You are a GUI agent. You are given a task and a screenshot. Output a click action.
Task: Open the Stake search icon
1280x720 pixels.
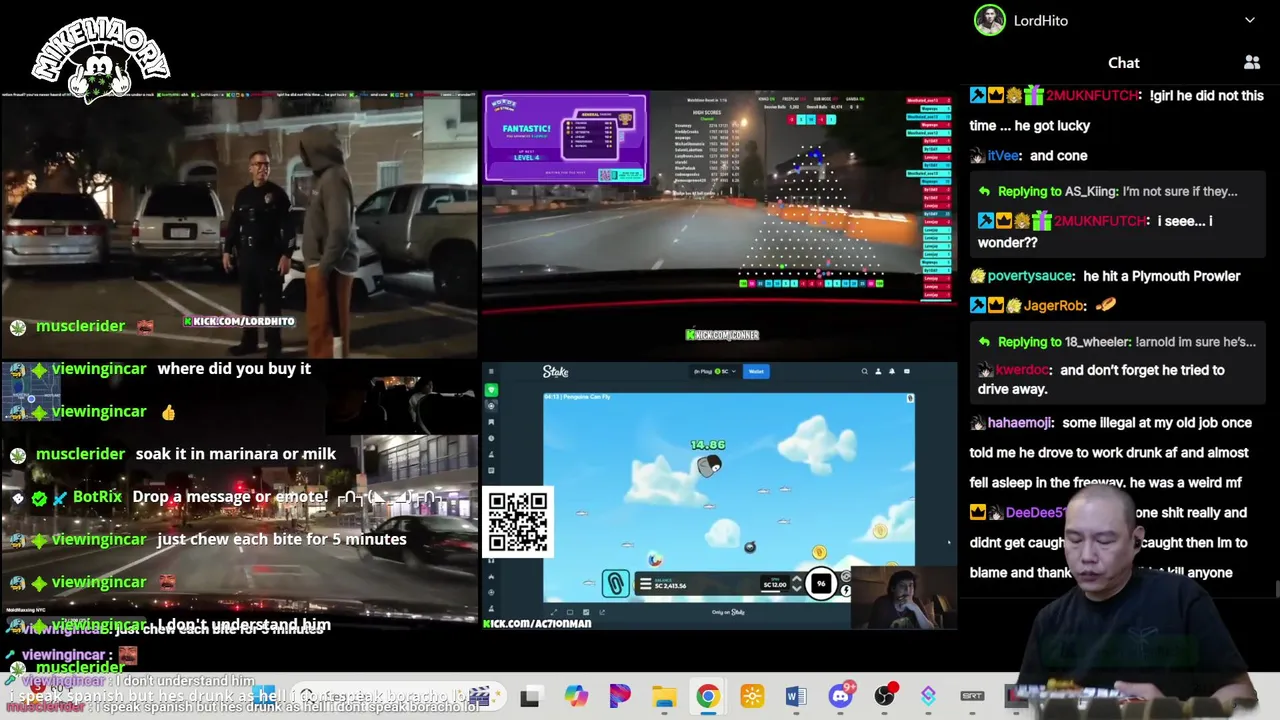[865, 371]
